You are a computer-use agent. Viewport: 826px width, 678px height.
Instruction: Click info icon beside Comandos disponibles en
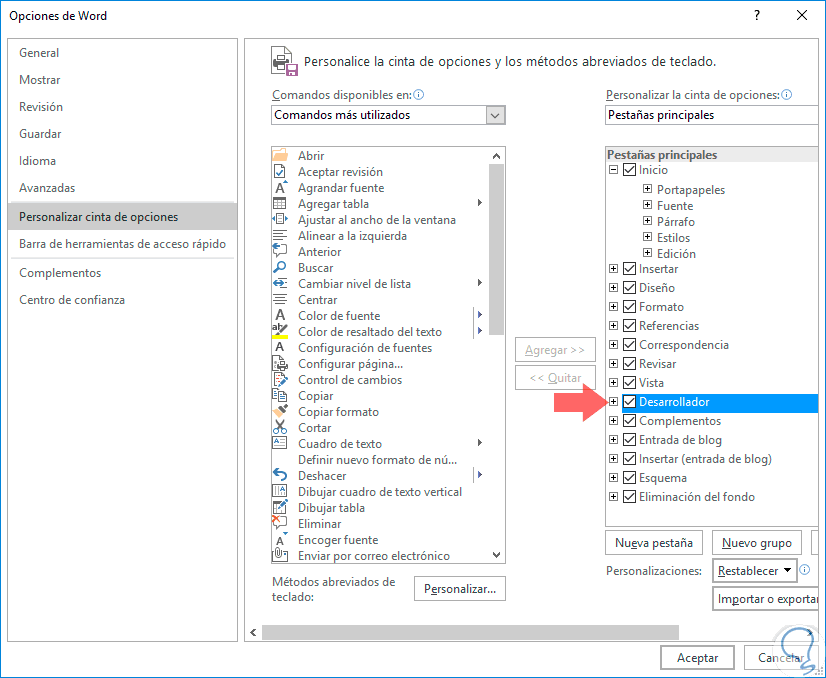pyautogui.click(x=419, y=95)
